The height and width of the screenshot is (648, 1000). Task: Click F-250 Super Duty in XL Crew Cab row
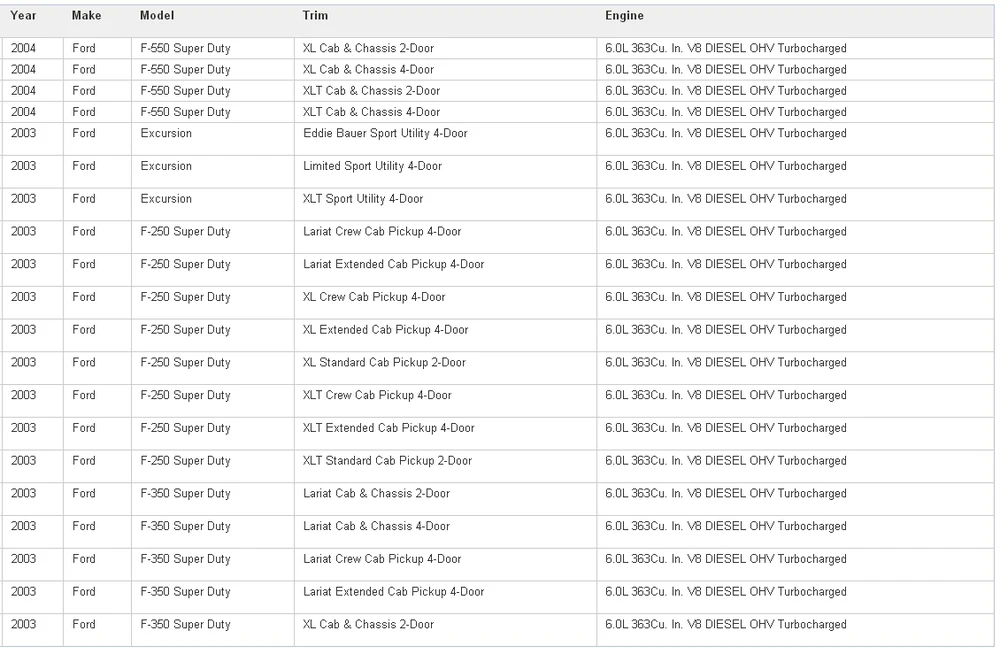coord(185,297)
